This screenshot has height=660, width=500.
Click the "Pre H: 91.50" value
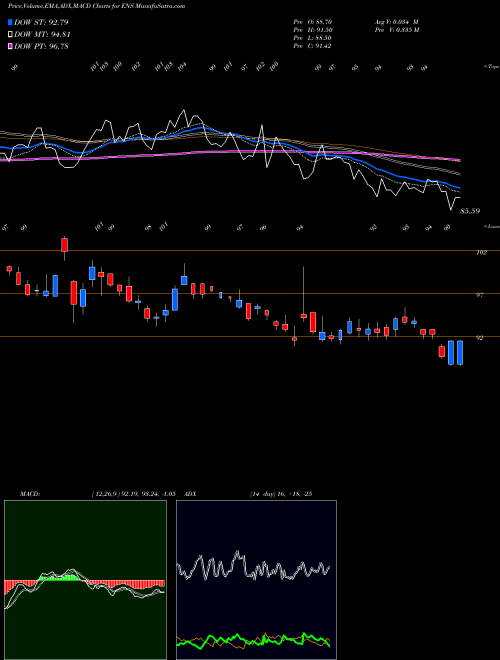point(313,30)
